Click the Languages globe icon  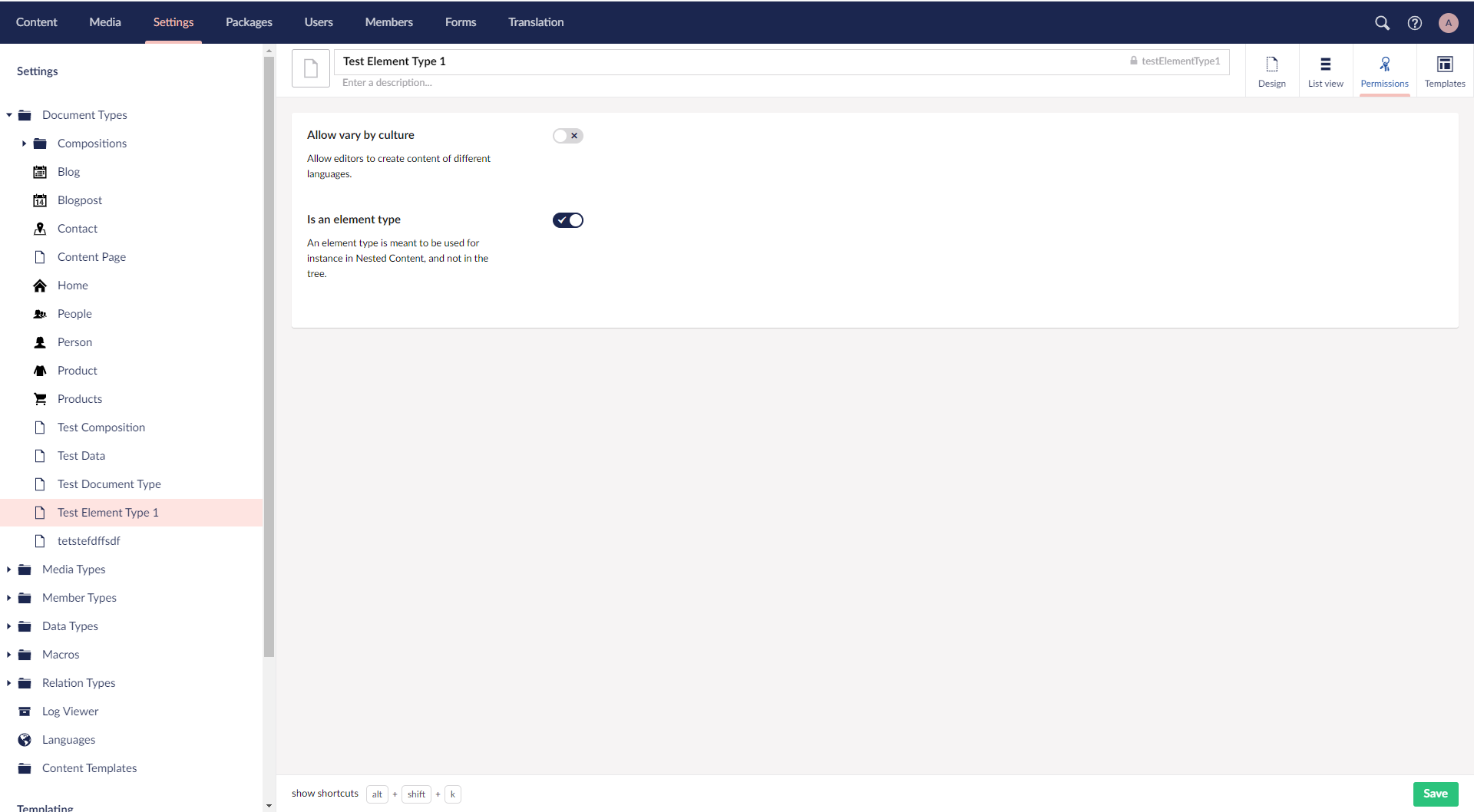point(25,740)
